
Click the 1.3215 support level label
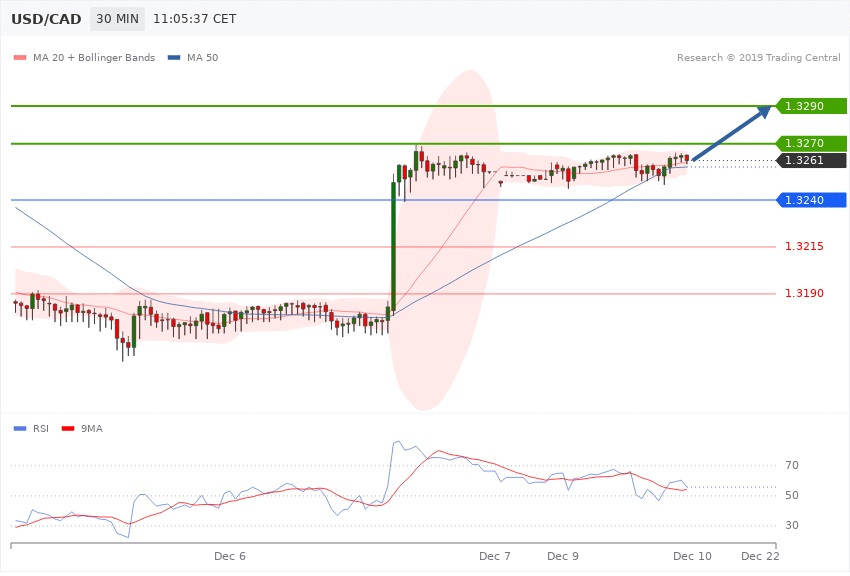803,246
